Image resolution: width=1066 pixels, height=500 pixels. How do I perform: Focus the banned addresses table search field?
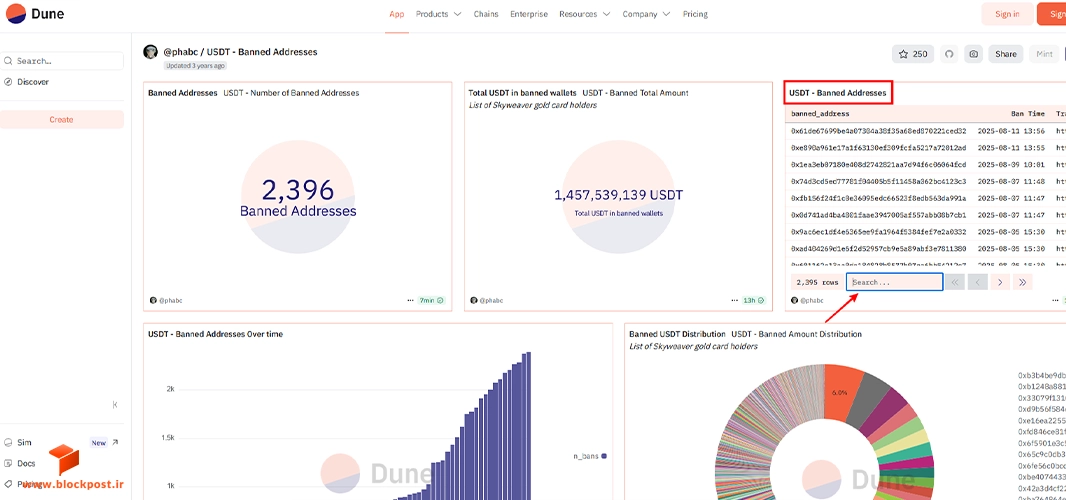coord(894,282)
